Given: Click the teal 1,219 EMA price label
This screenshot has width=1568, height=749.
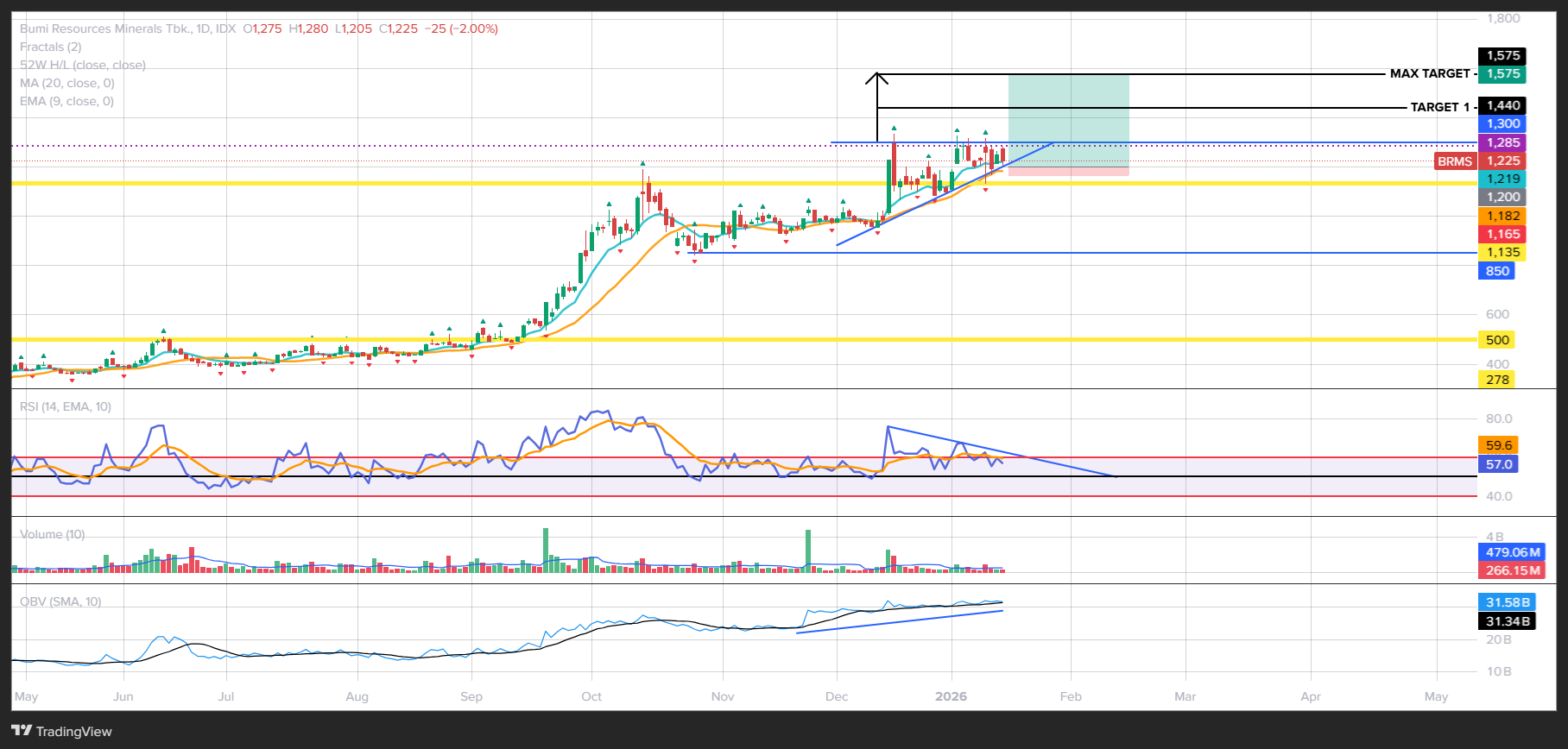Looking at the screenshot, I should coord(1502,179).
